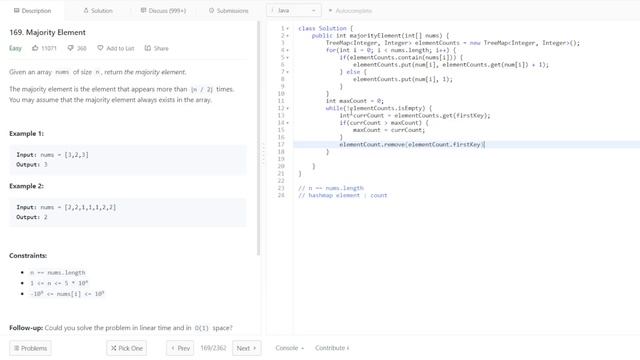Click the Example 2 input code block

pos(128,212)
